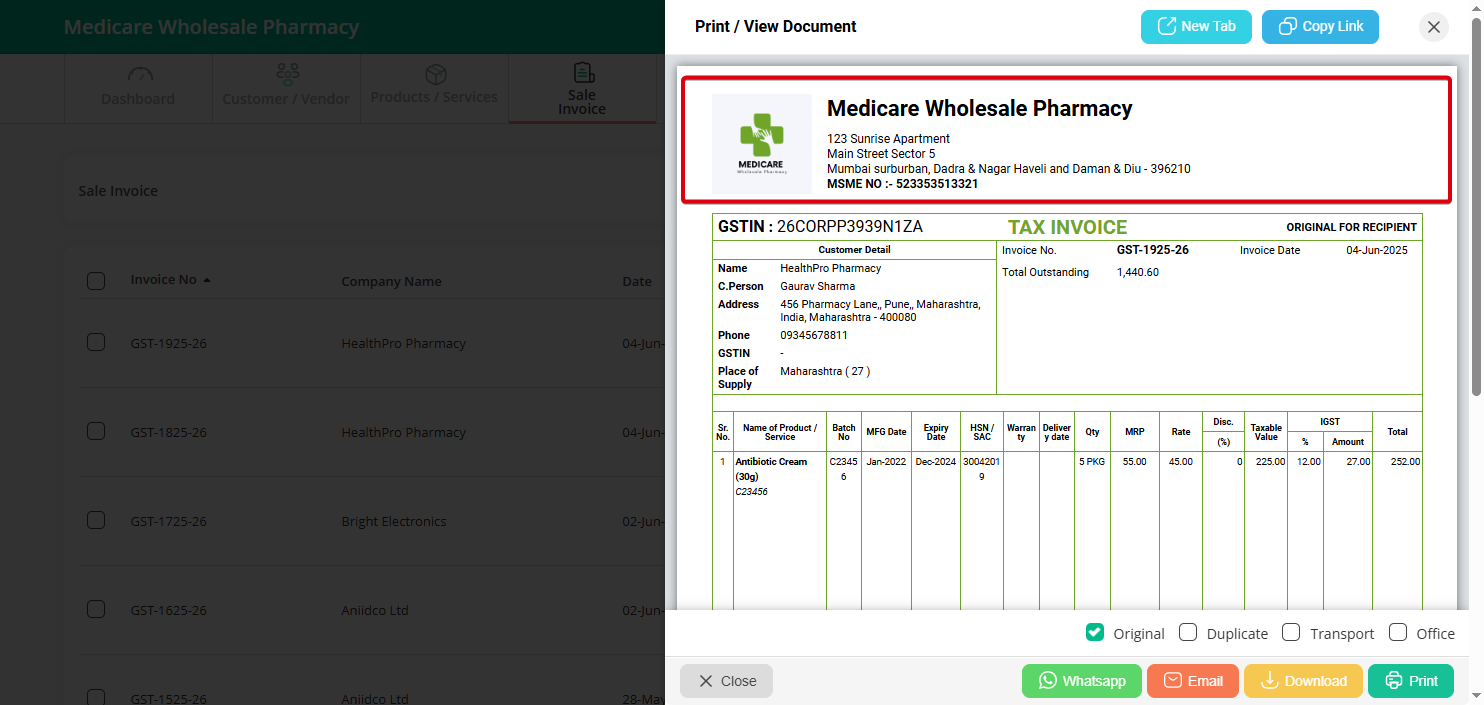
Task: Sort by the Invoice No column header
Action: pos(170,280)
